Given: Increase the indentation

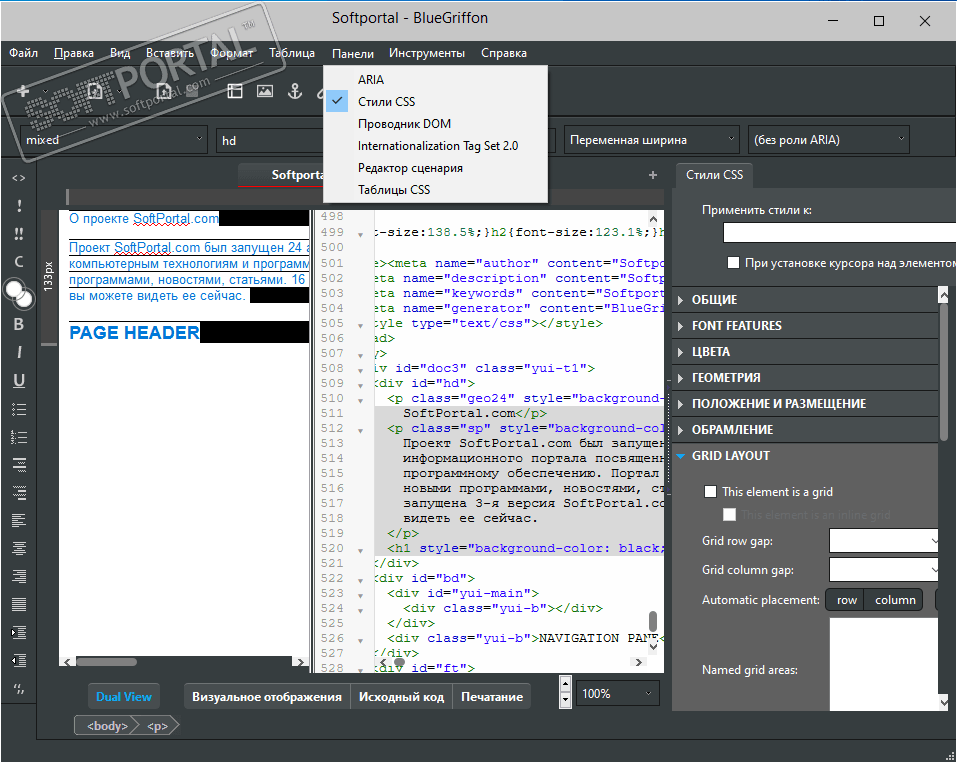Looking at the screenshot, I should coord(19,632).
